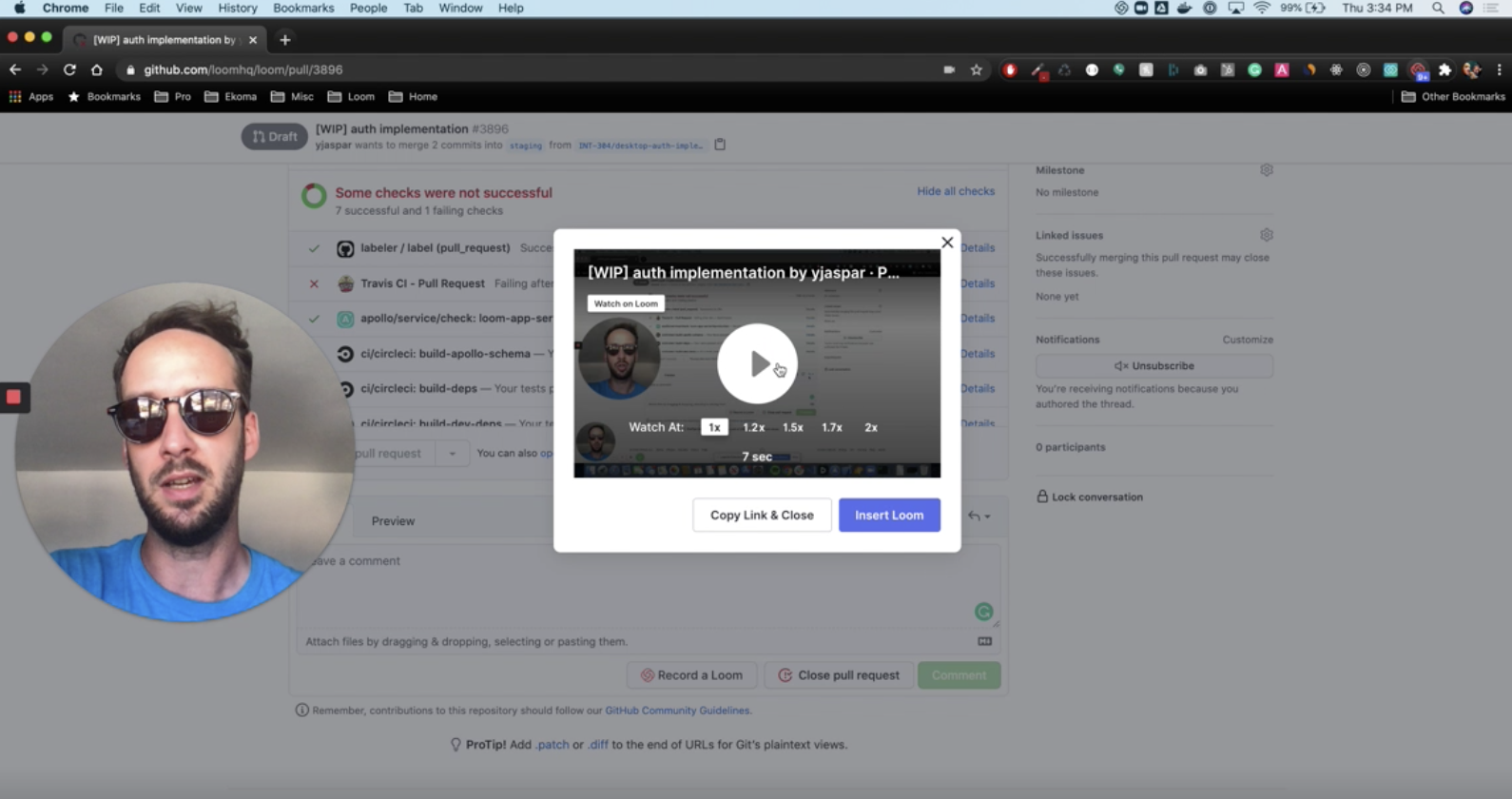Image resolution: width=1512 pixels, height=799 pixels.
Task: Open the History menu
Action: coord(238,8)
